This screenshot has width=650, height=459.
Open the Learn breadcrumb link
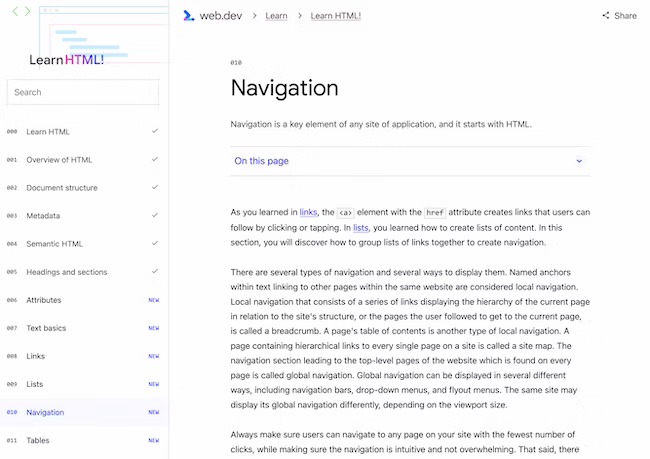click(x=276, y=16)
